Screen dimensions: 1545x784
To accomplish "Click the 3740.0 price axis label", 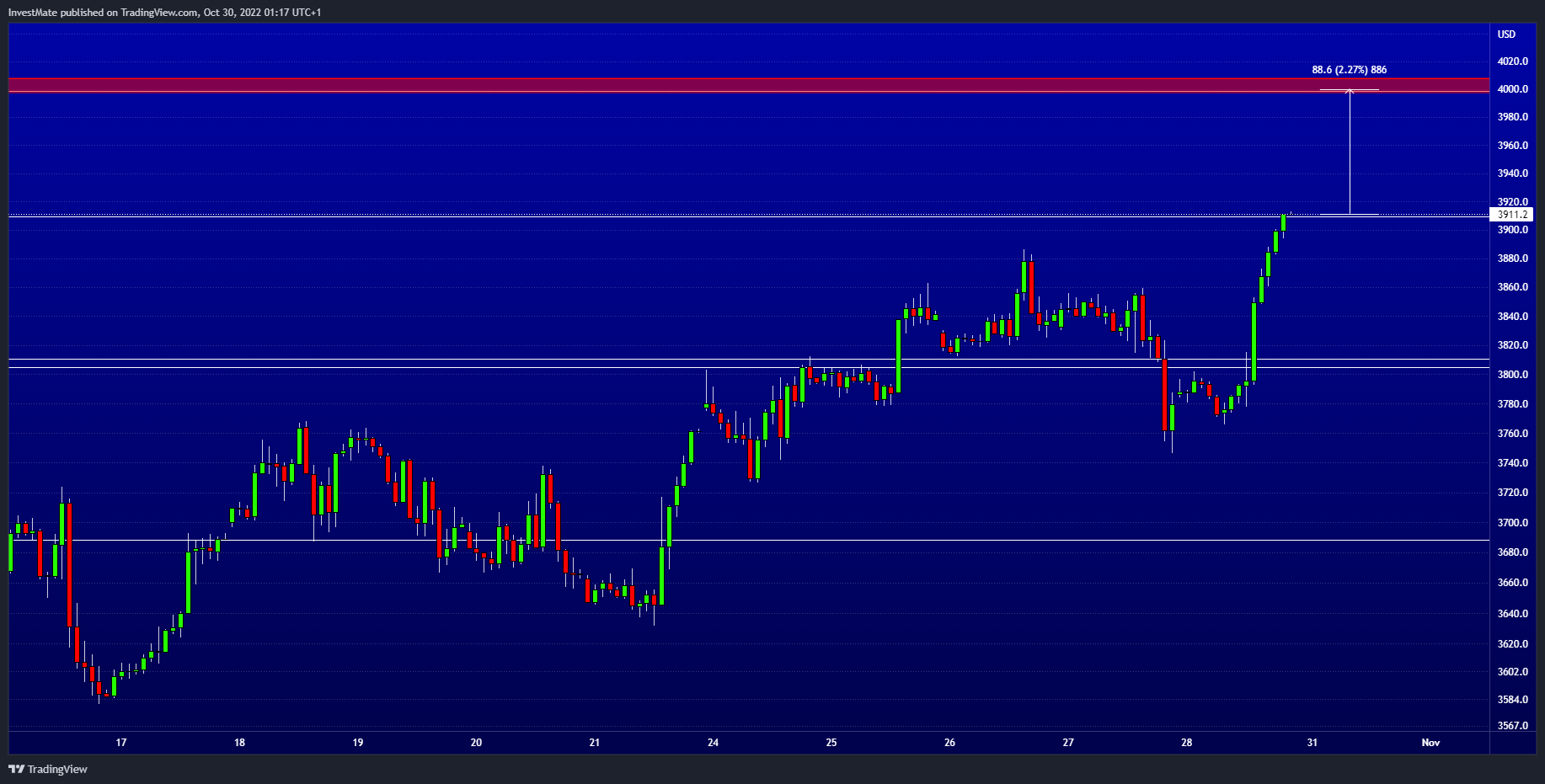I will 1513,463.
